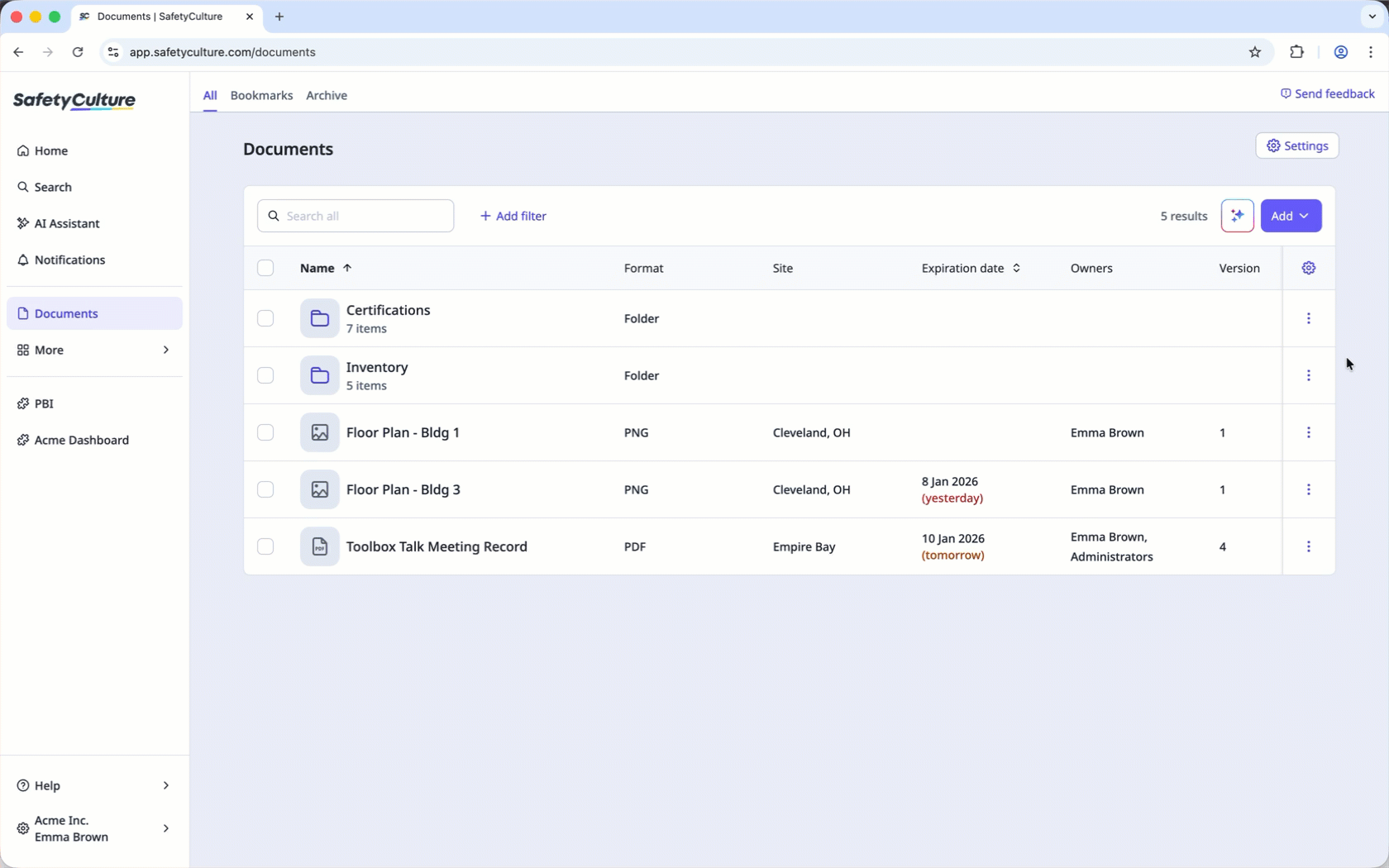Click the Send feedback link
The image size is (1389, 868).
pyautogui.click(x=1327, y=93)
